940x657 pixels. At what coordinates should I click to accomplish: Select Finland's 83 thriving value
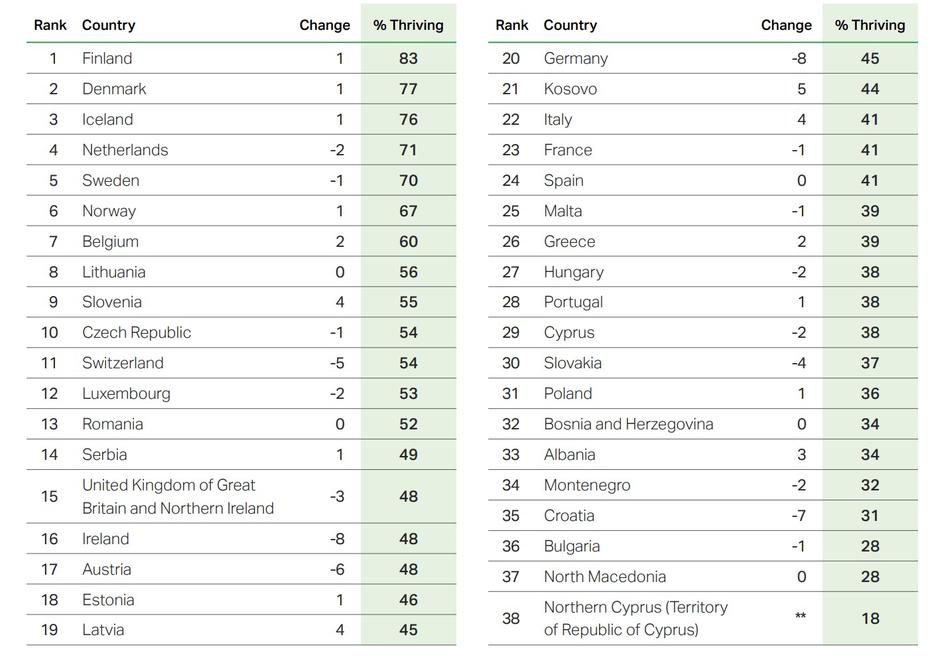tap(408, 58)
